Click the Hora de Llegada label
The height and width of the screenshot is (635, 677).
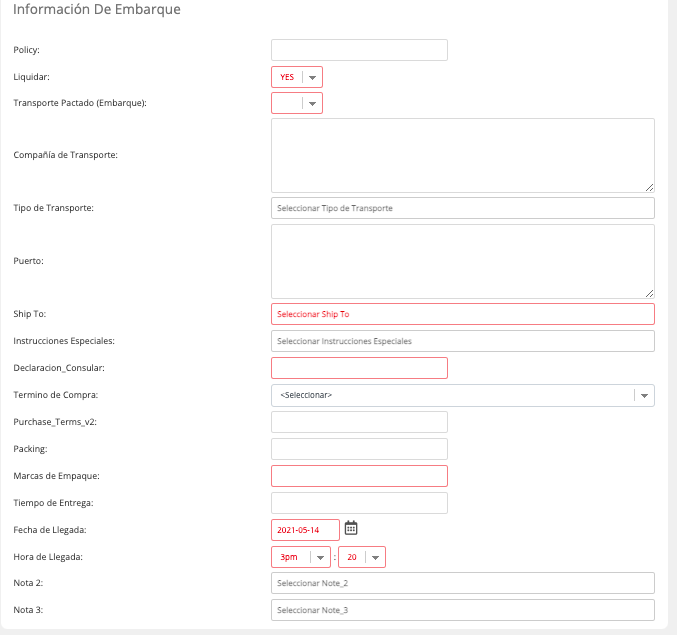(48, 557)
